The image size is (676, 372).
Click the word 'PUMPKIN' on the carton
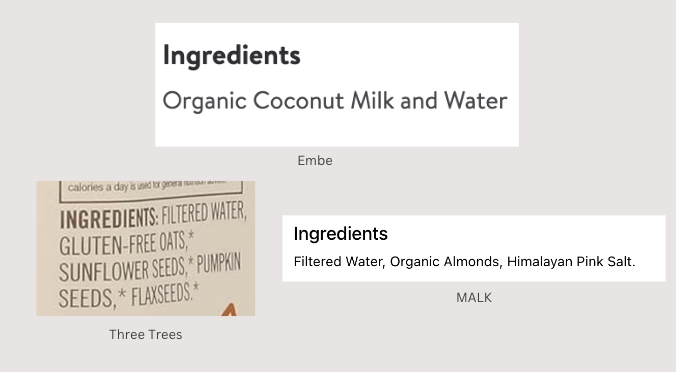[219, 263]
